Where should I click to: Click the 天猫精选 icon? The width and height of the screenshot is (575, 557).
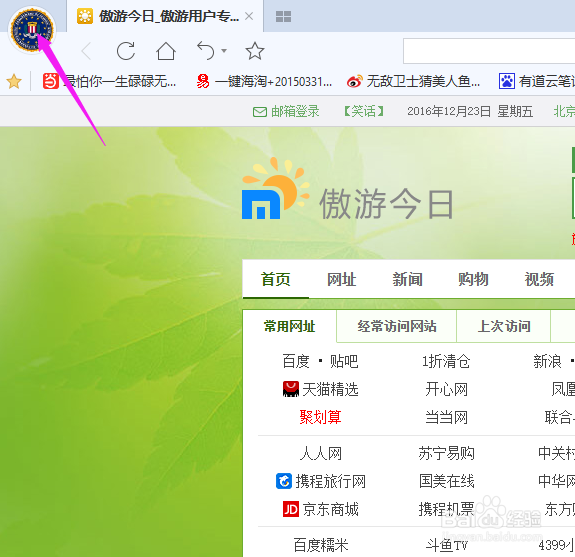coord(291,389)
